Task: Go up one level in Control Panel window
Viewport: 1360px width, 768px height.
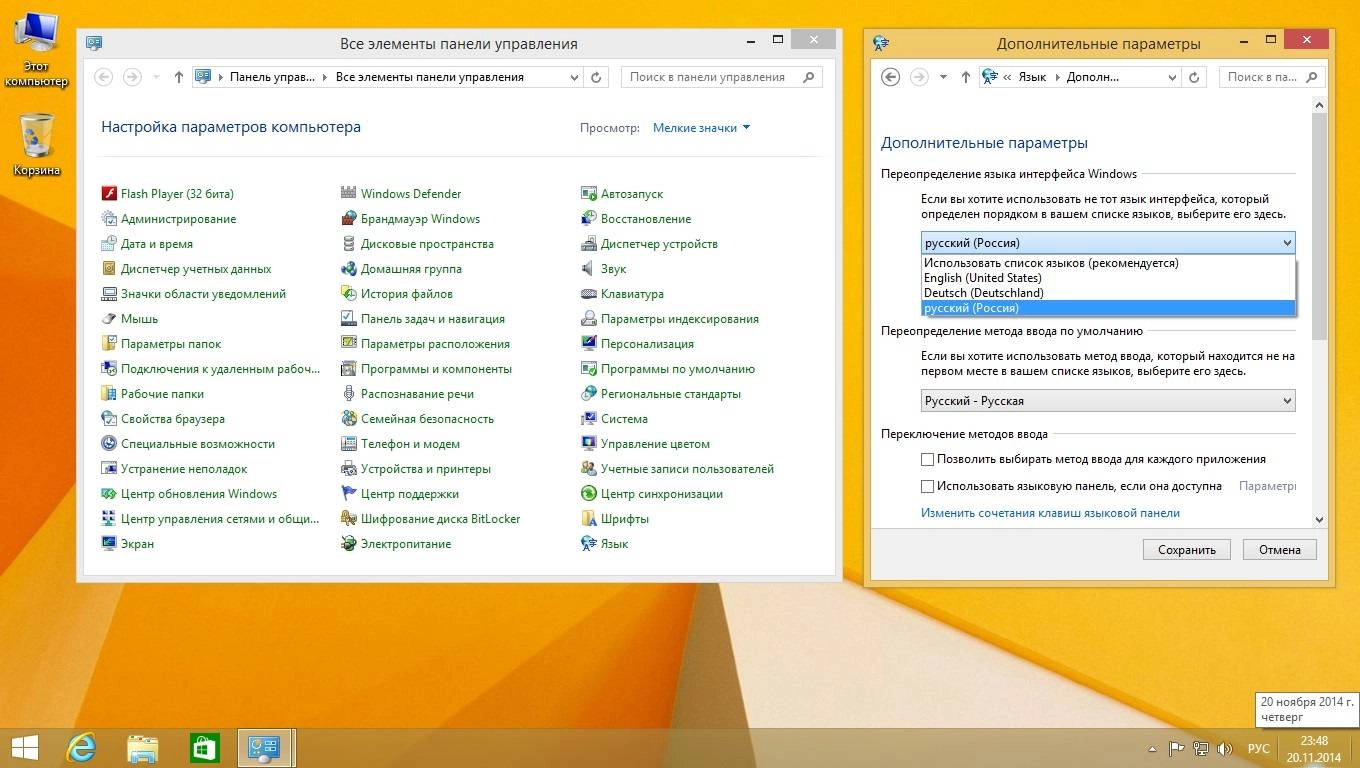Action: 178,77
